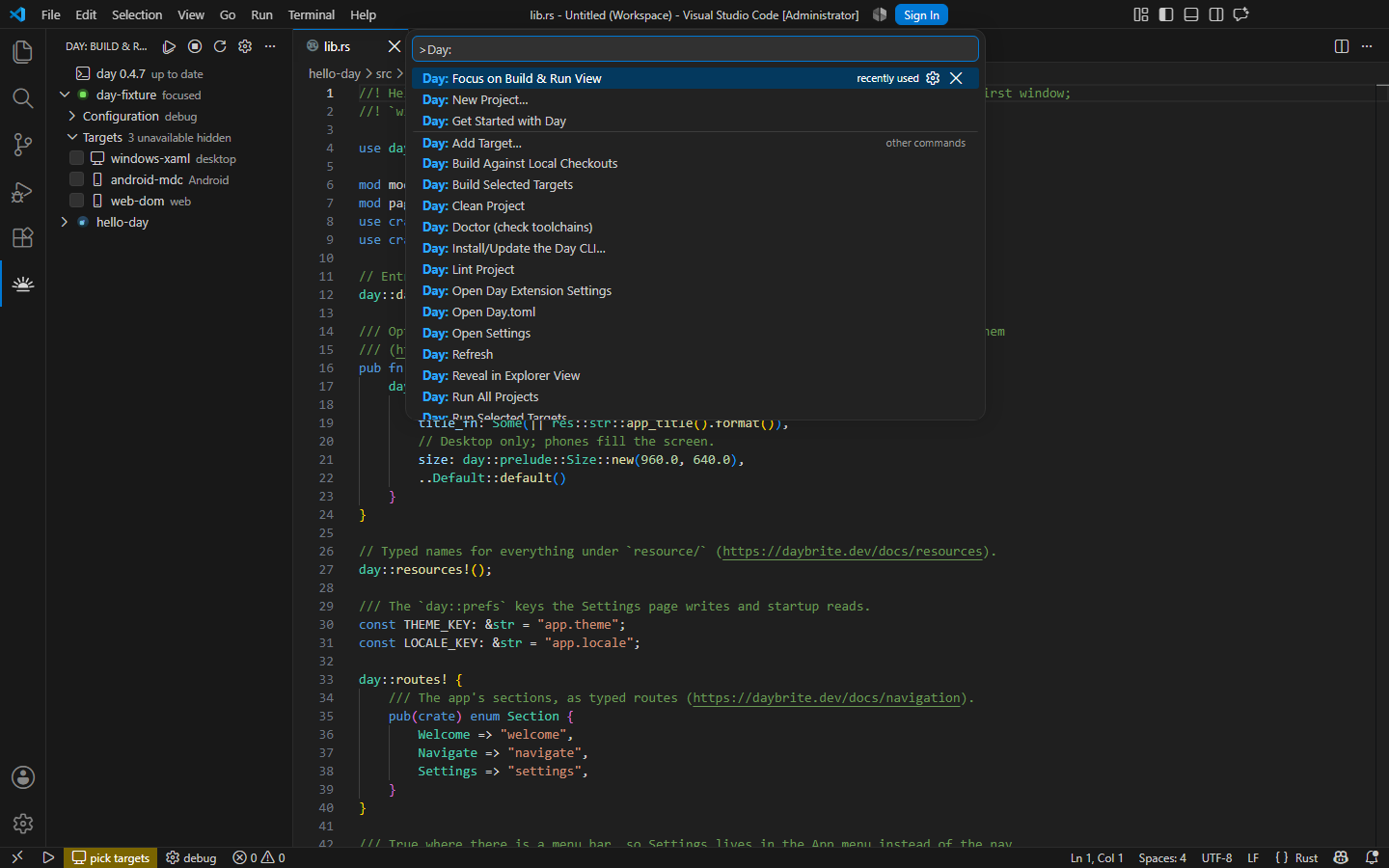1389x868 pixels.
Task: Check the windows-xaml target checkbox
Action: pos(76,158)
